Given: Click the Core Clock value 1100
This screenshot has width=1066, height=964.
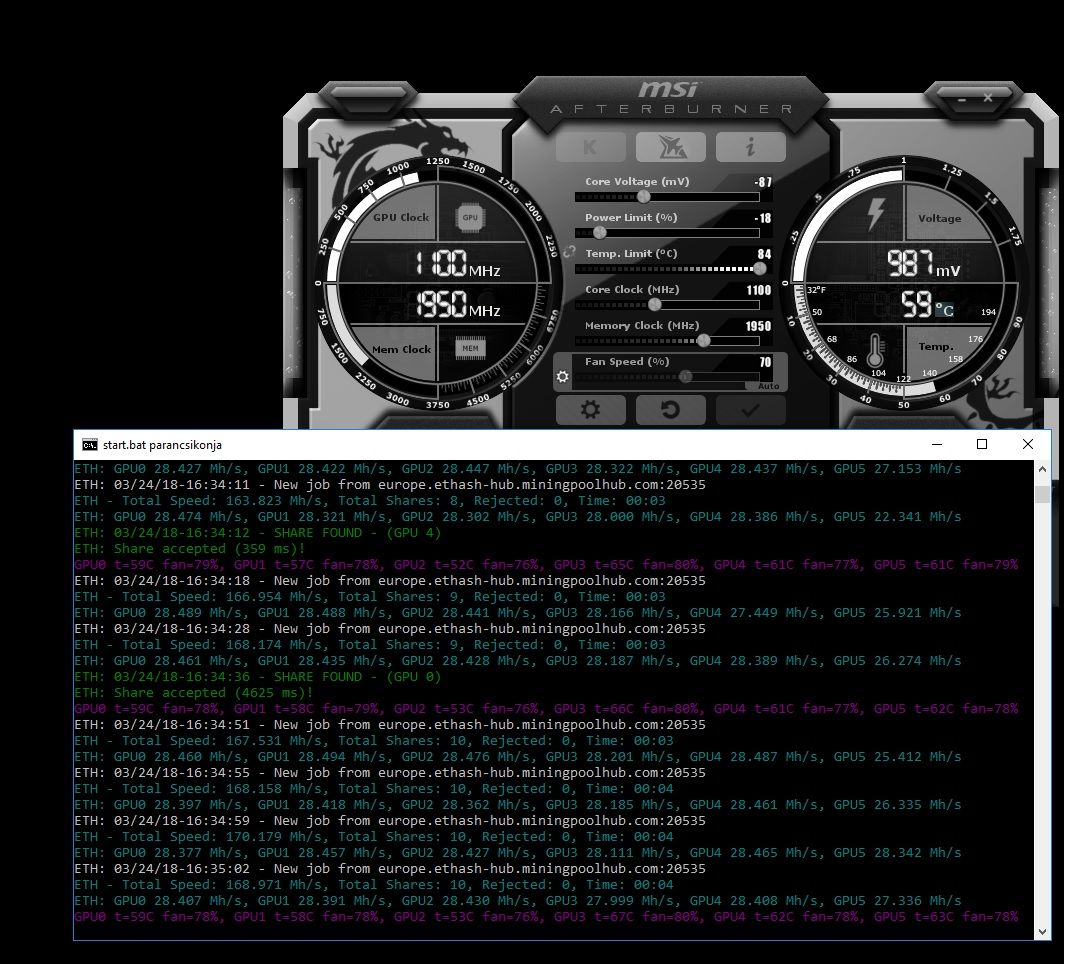Looking at the screenshot, I should (x=759, y=290).
